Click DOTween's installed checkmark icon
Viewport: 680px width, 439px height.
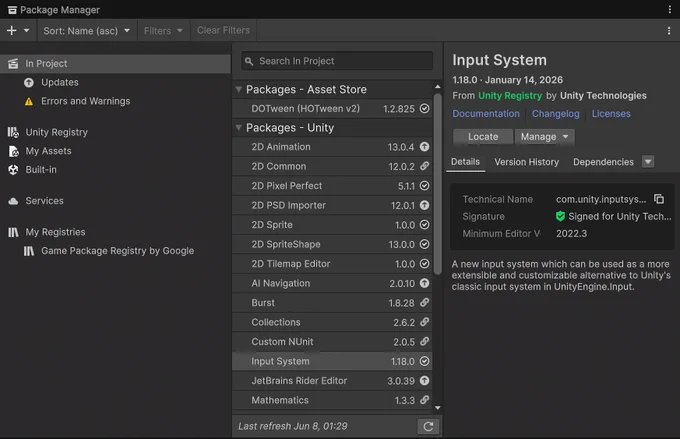(425, 108)
